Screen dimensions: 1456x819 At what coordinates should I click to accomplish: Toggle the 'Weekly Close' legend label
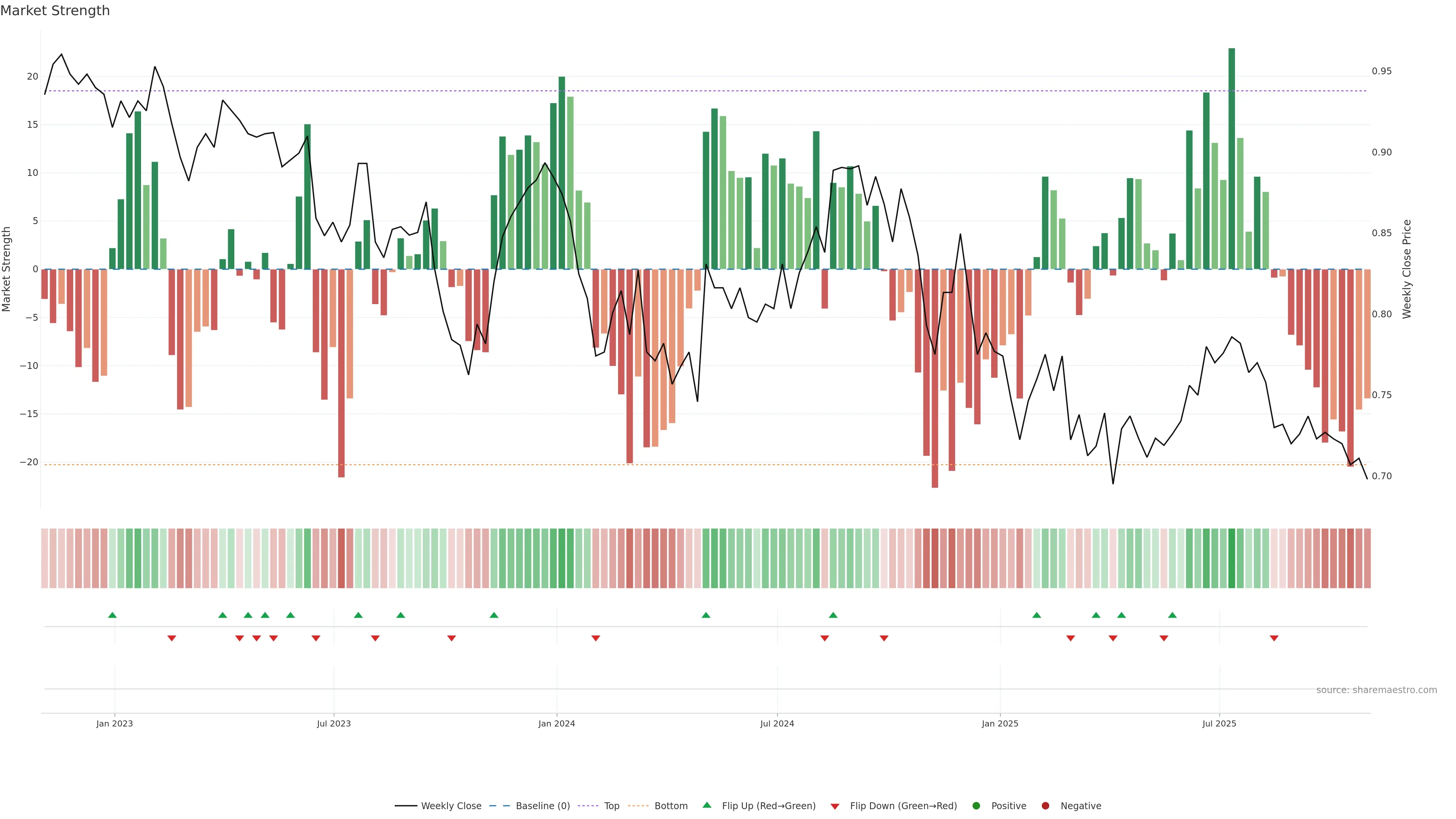pyautogui.click(x=451, y=806)
